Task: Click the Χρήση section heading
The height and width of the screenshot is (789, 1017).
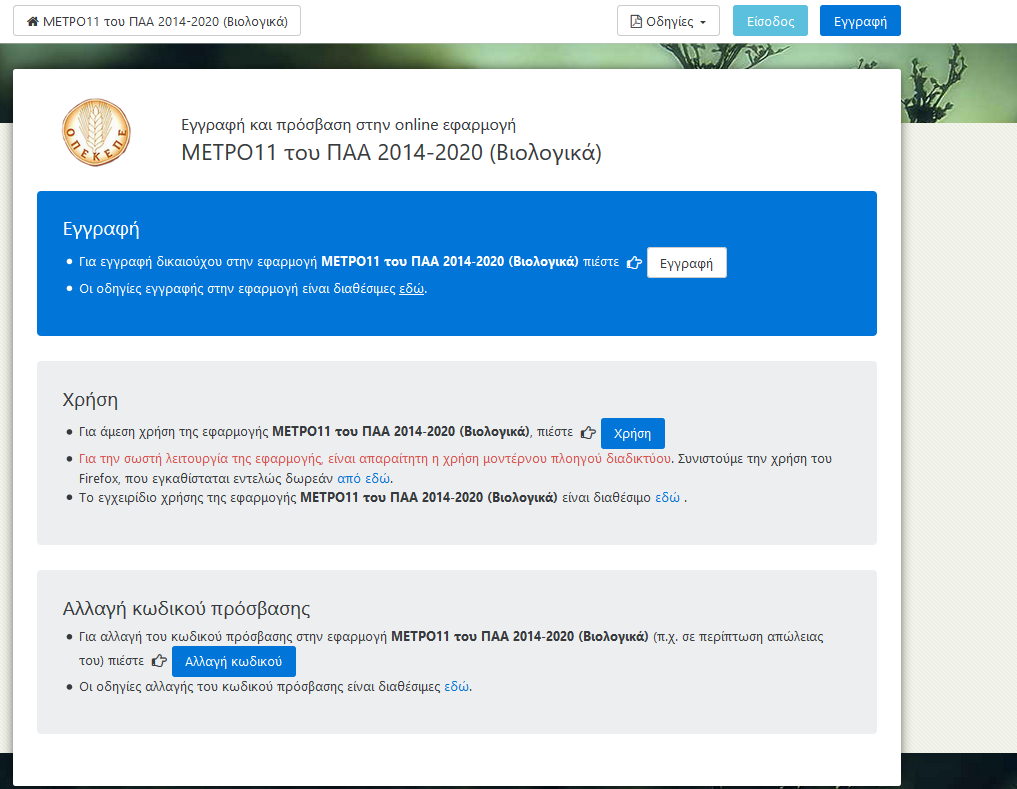Action: (x=90, y=400)
